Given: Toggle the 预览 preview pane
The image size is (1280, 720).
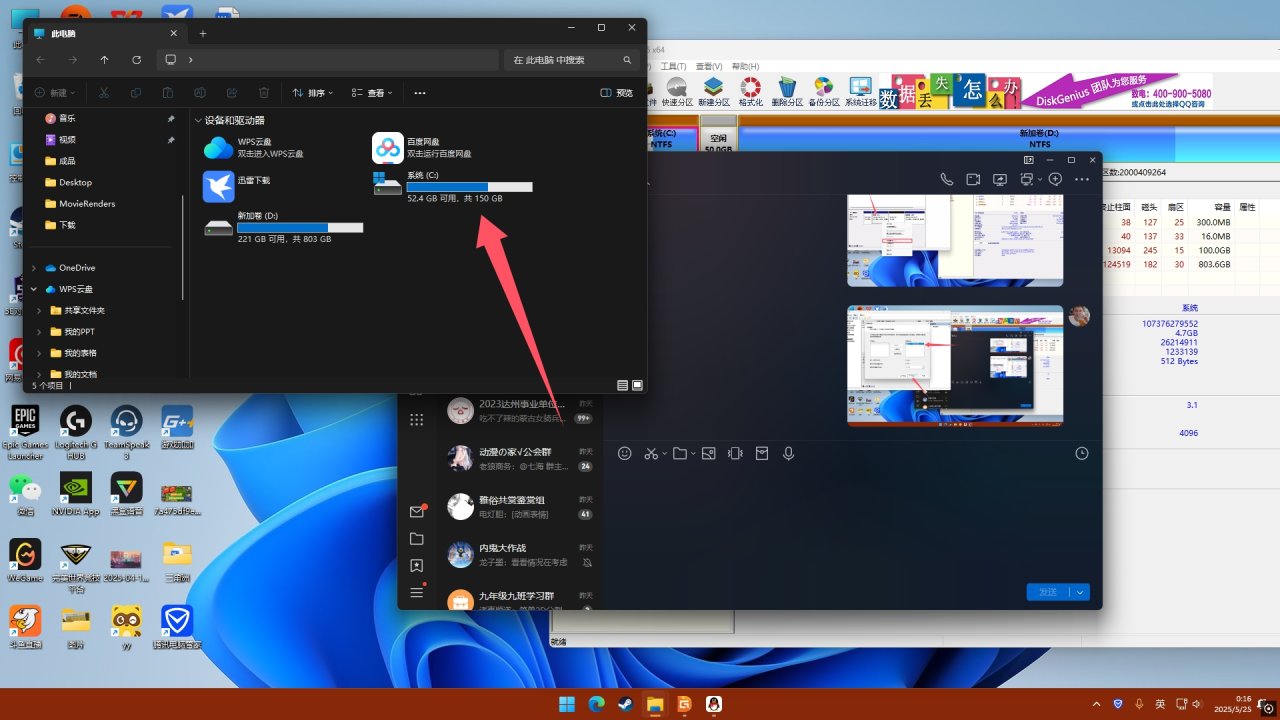Looking at the screenshot, I should 617,93.
